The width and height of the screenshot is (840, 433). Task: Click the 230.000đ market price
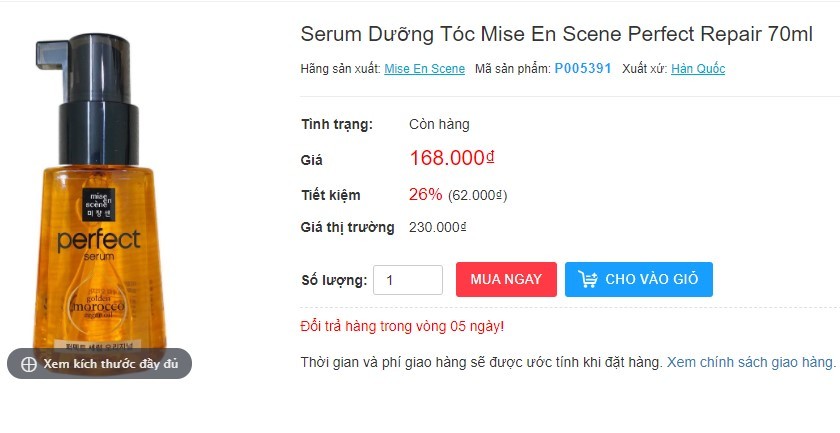click(x=437, y=227)
